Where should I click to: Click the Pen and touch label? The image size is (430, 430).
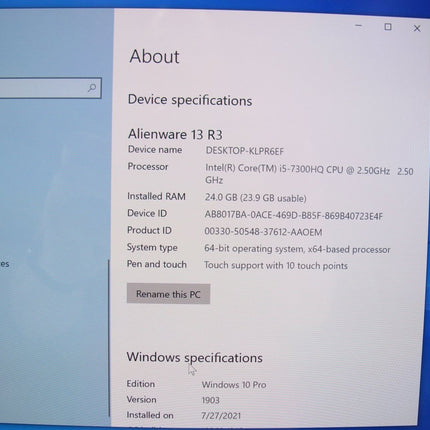(157, 264)
